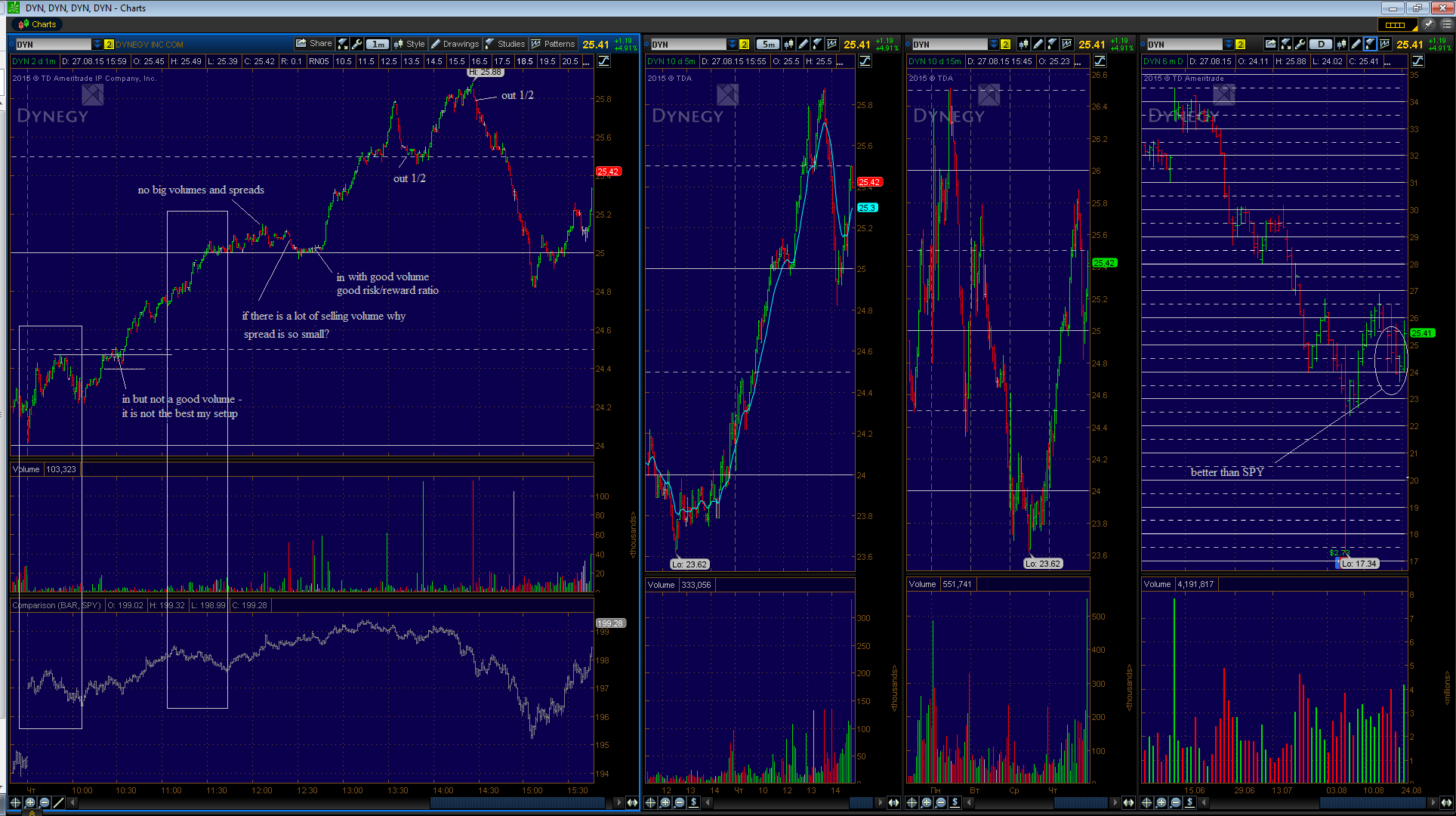Viewport: 1456px width, 816px height.
Task: Open the list menu icon at top right
Action: (1447, 25)
